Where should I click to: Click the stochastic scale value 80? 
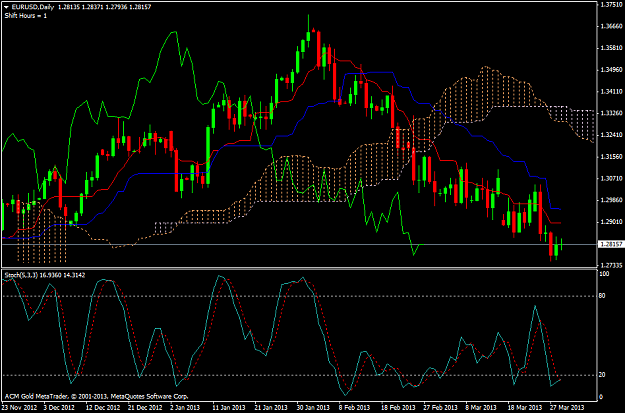pos(603,296)
